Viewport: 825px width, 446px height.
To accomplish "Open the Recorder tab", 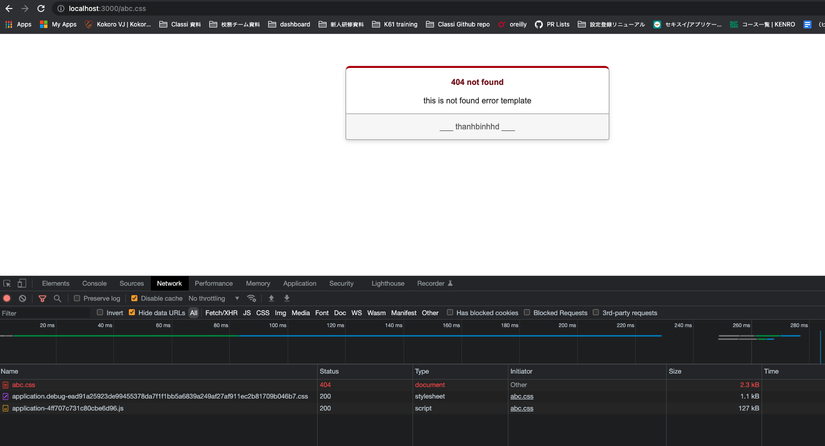I will [435, 283].
